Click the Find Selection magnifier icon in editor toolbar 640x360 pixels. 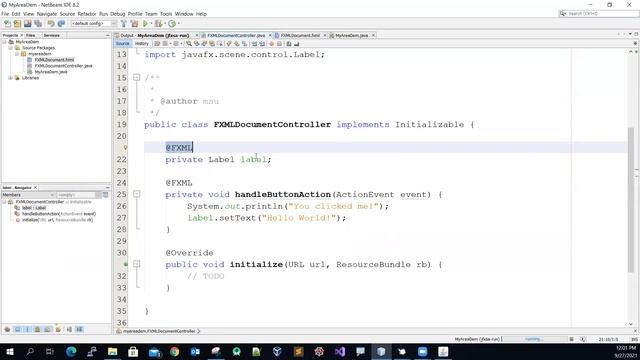tap(189, 44)
